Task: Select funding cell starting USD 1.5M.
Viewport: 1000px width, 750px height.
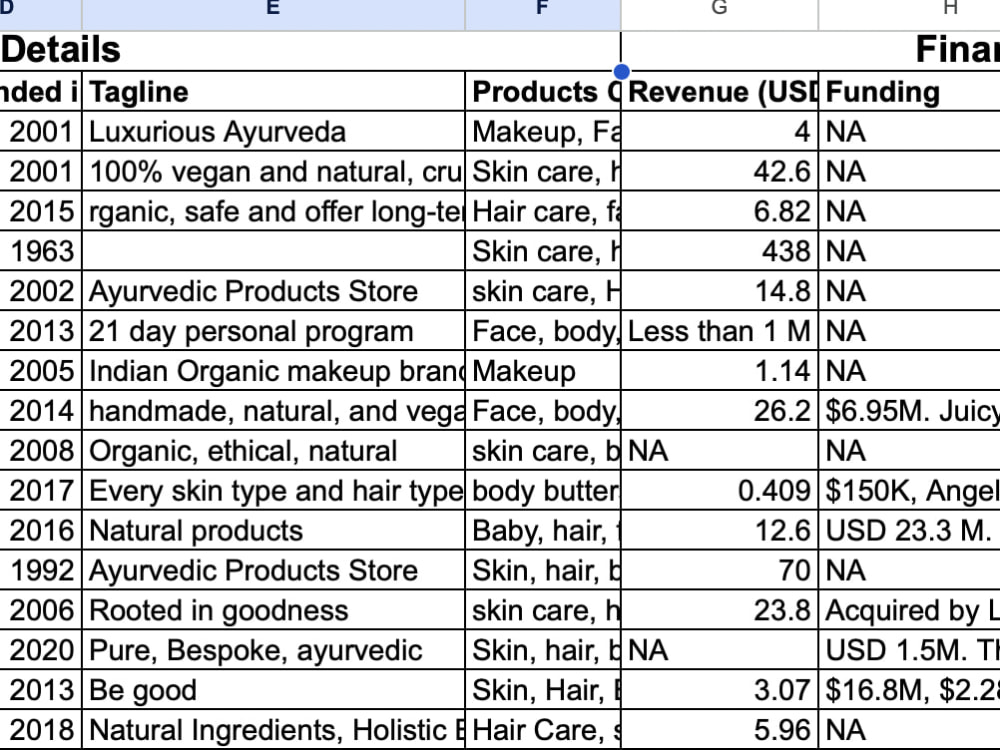Action: [x=909, y=650]
